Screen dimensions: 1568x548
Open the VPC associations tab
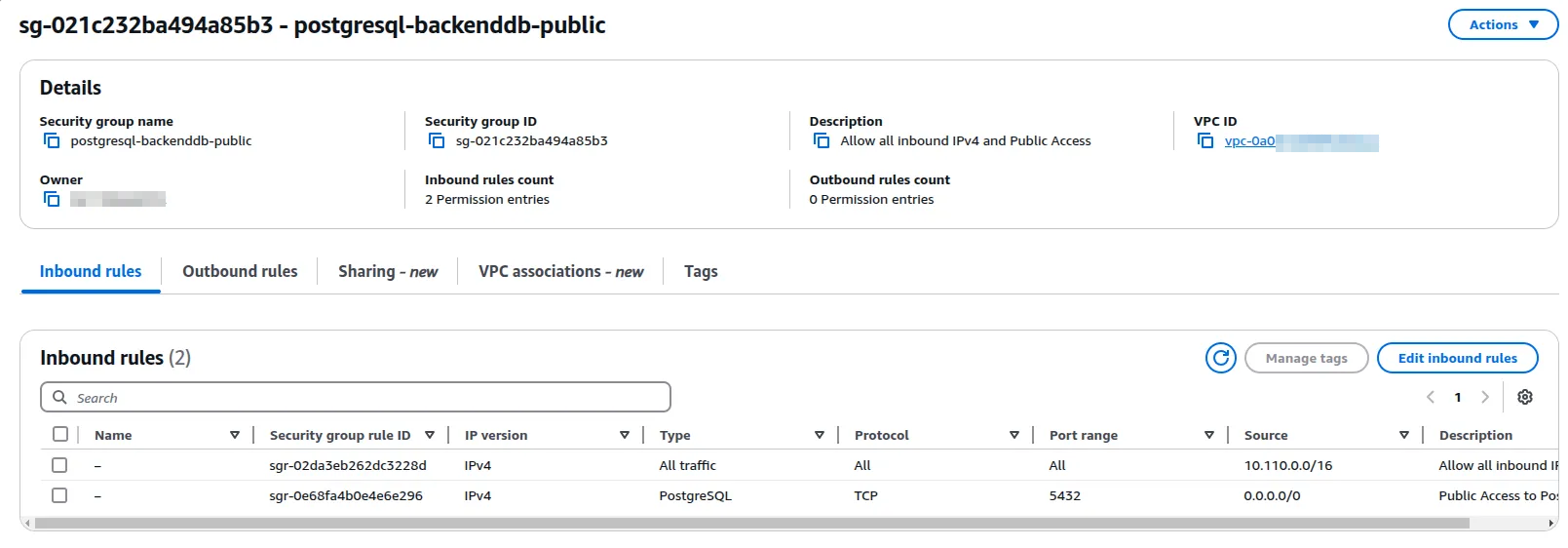pos(560,272)
